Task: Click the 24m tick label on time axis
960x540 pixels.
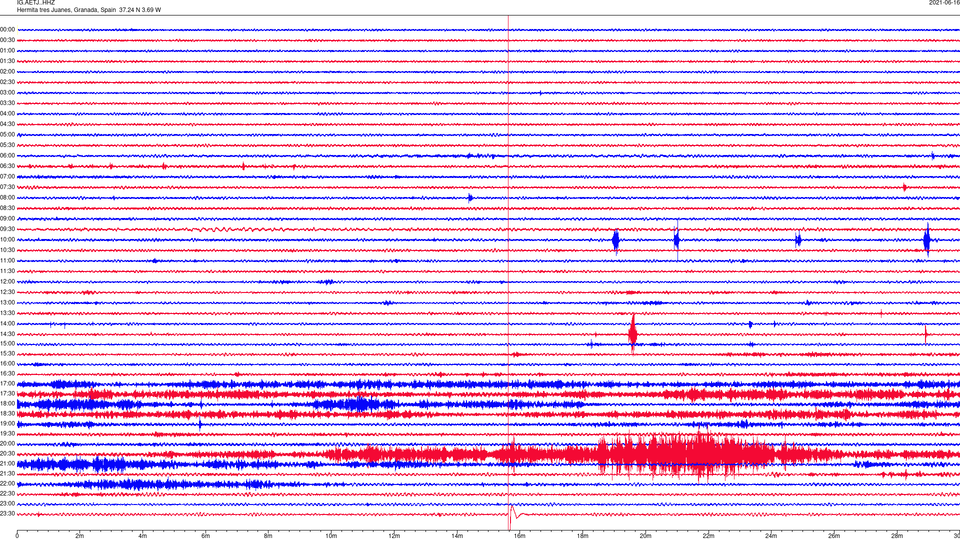Action: [771, 536]
